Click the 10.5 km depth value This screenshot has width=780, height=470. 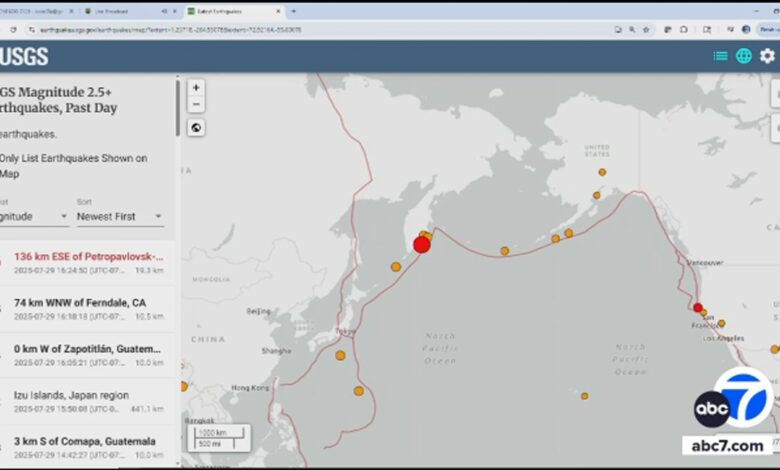click(149, 316)
